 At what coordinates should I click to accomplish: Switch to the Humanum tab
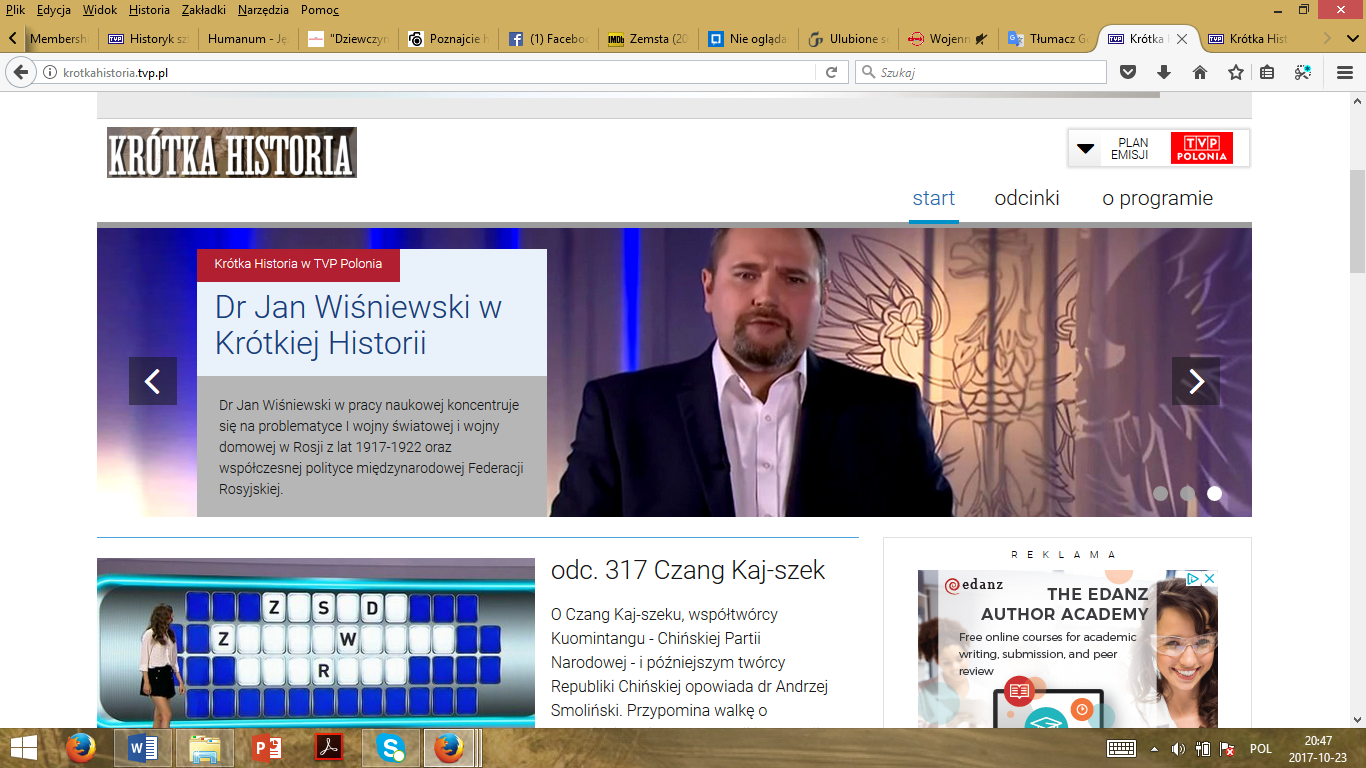pos(248,40)
